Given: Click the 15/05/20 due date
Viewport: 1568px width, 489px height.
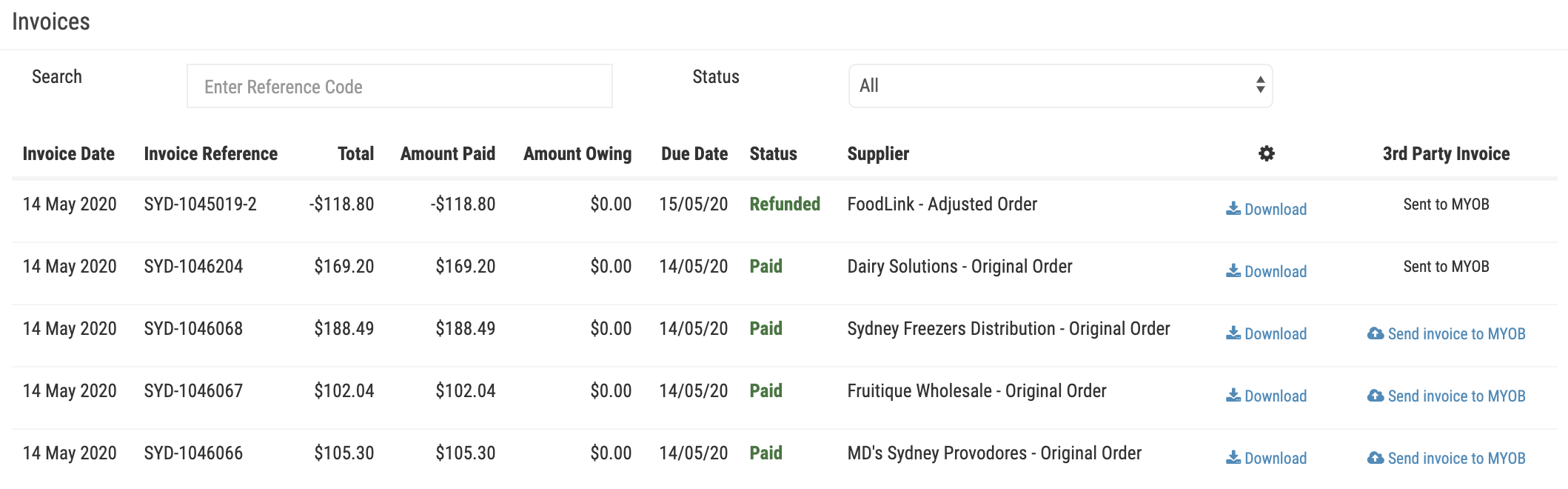Looking at the screenshot, I should pyautogui.click(x=694, y=204).
